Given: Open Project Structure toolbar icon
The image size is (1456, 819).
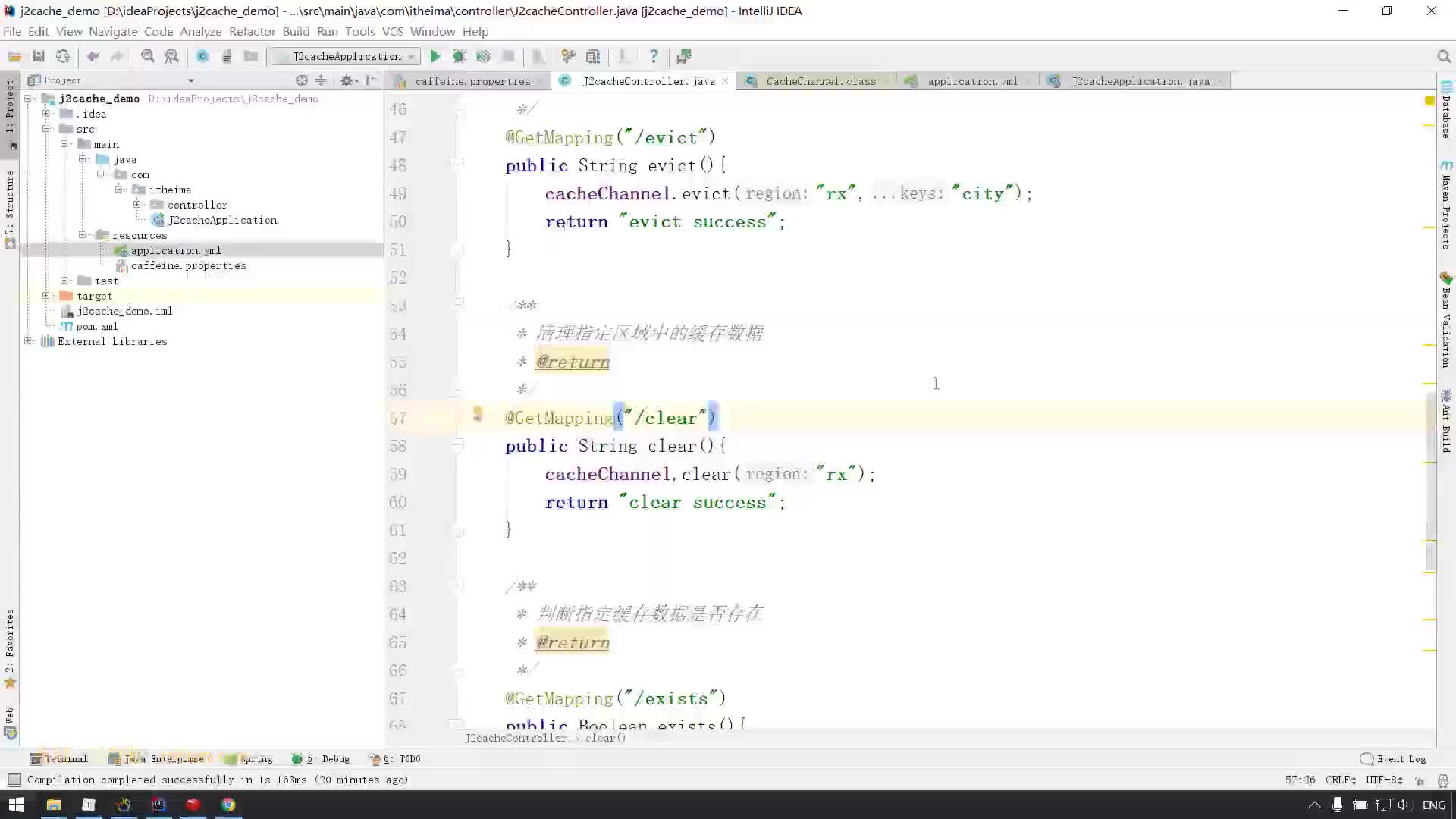Looking at the screenshot, I should click(x=593, y=56).
